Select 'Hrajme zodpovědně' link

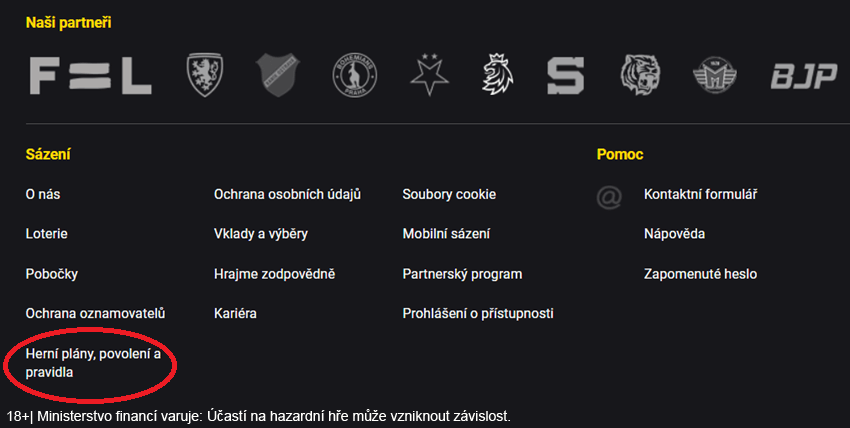(x=274, y=274)
